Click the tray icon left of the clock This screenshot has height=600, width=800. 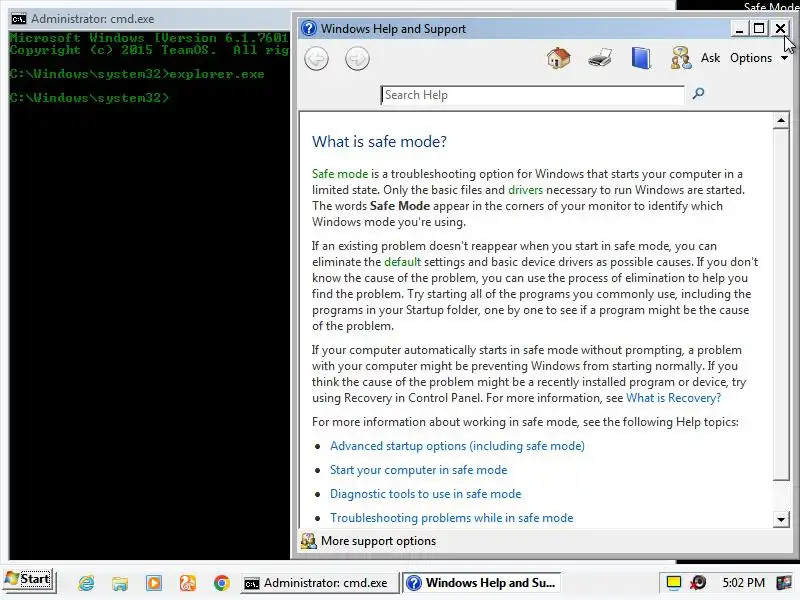click(x=698, y=582)
